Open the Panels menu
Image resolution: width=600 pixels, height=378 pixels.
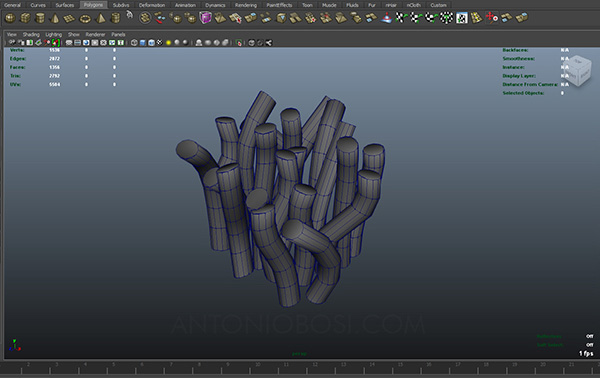point(118,34)
